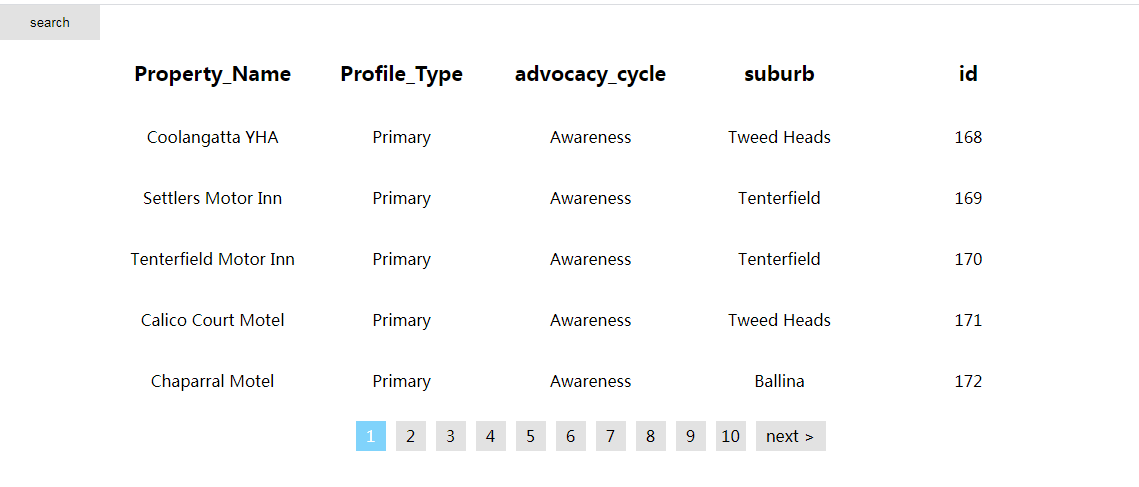
Task: Go to page 2 of results
Action: click(410, 436)
